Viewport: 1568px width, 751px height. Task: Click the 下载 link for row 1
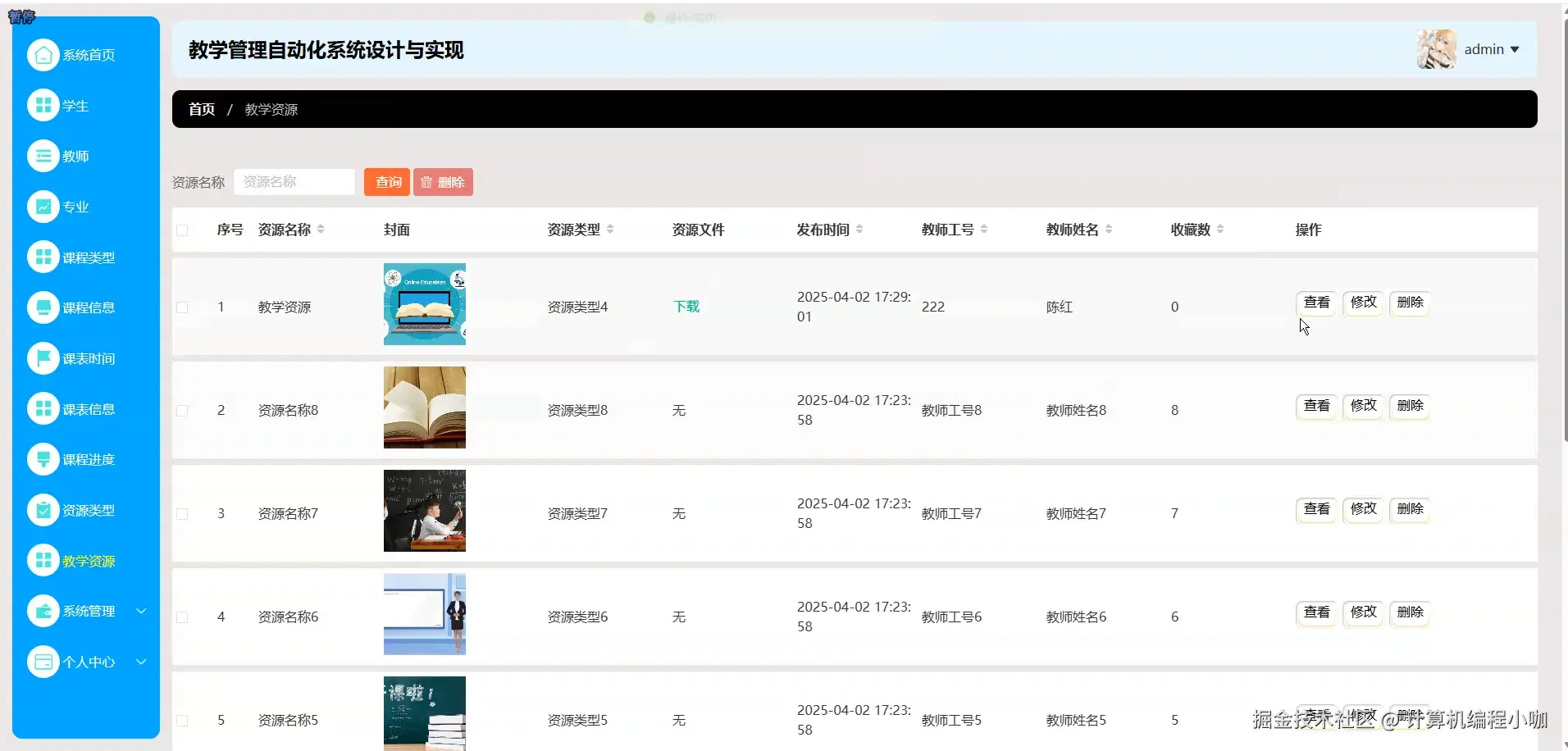click(686, 306)
